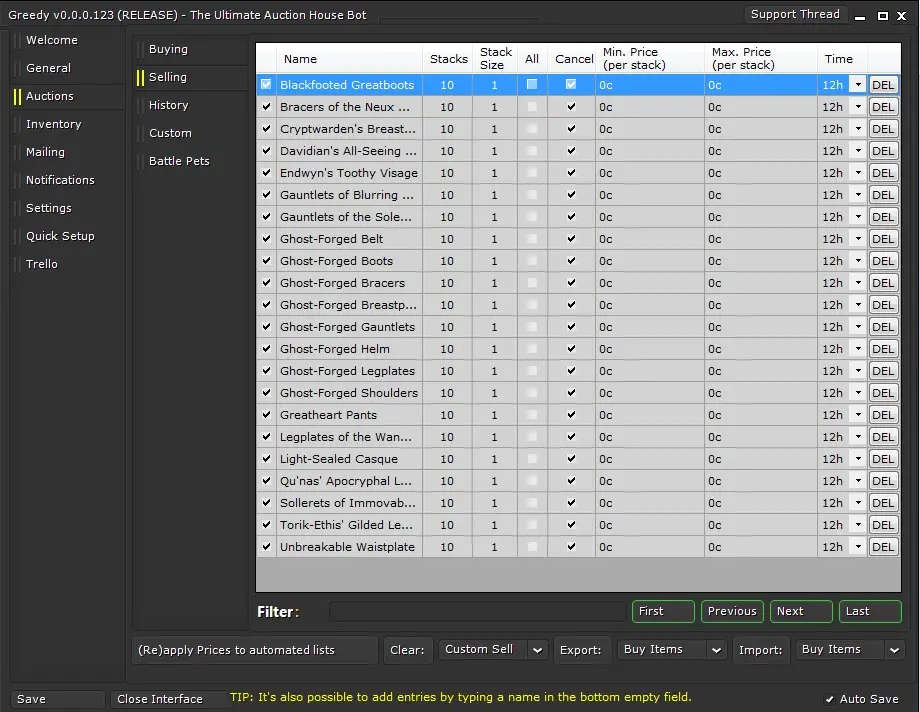Open the Quick Setup section

pos(60,236)
